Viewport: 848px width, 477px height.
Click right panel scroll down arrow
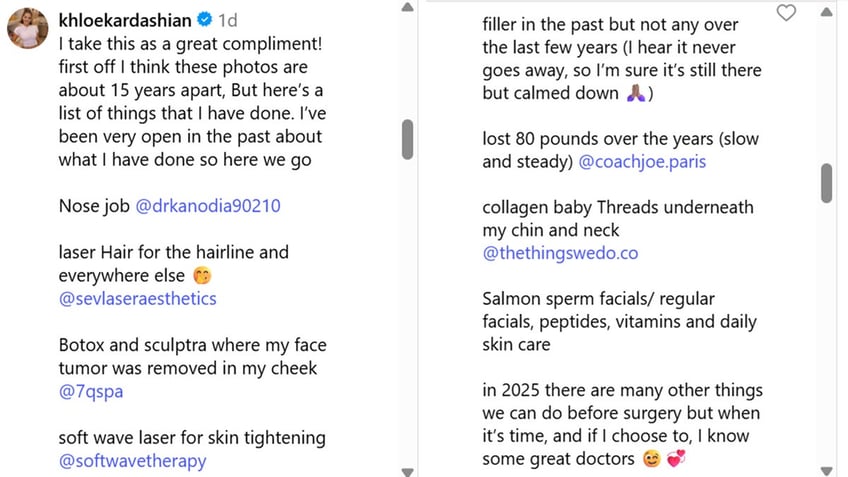click(x=826, y=471)
